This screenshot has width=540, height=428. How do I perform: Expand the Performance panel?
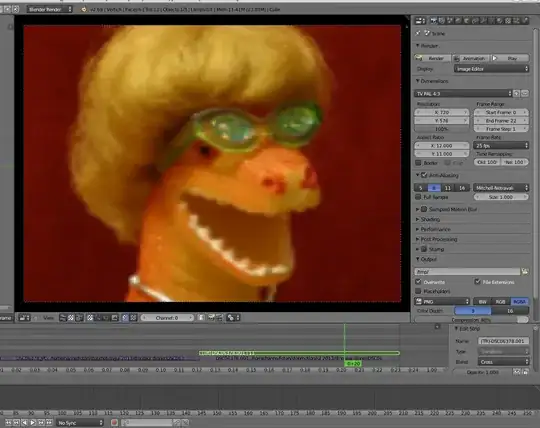click(433, 229)
